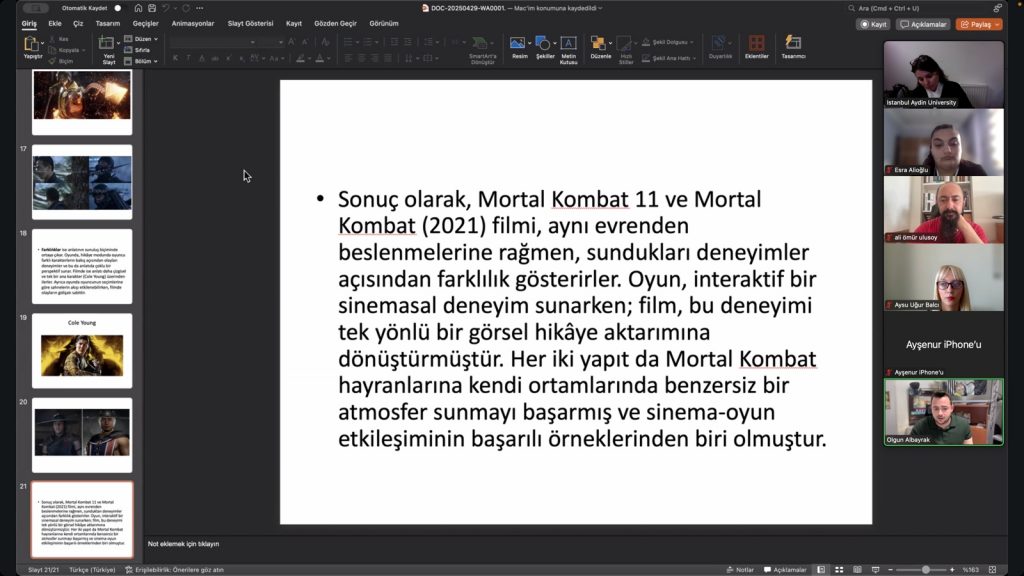Select slide 20 thumbnail
This screenshot has width=1024, height=576.
pyautogui.click(x=82, y=435)
